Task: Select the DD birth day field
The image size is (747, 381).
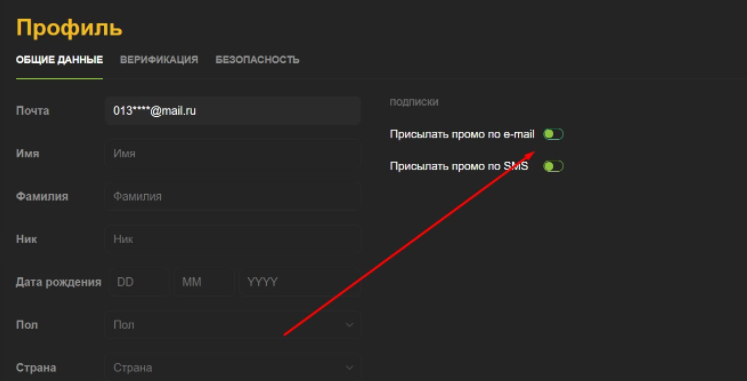Action: [x=139, y=282]
